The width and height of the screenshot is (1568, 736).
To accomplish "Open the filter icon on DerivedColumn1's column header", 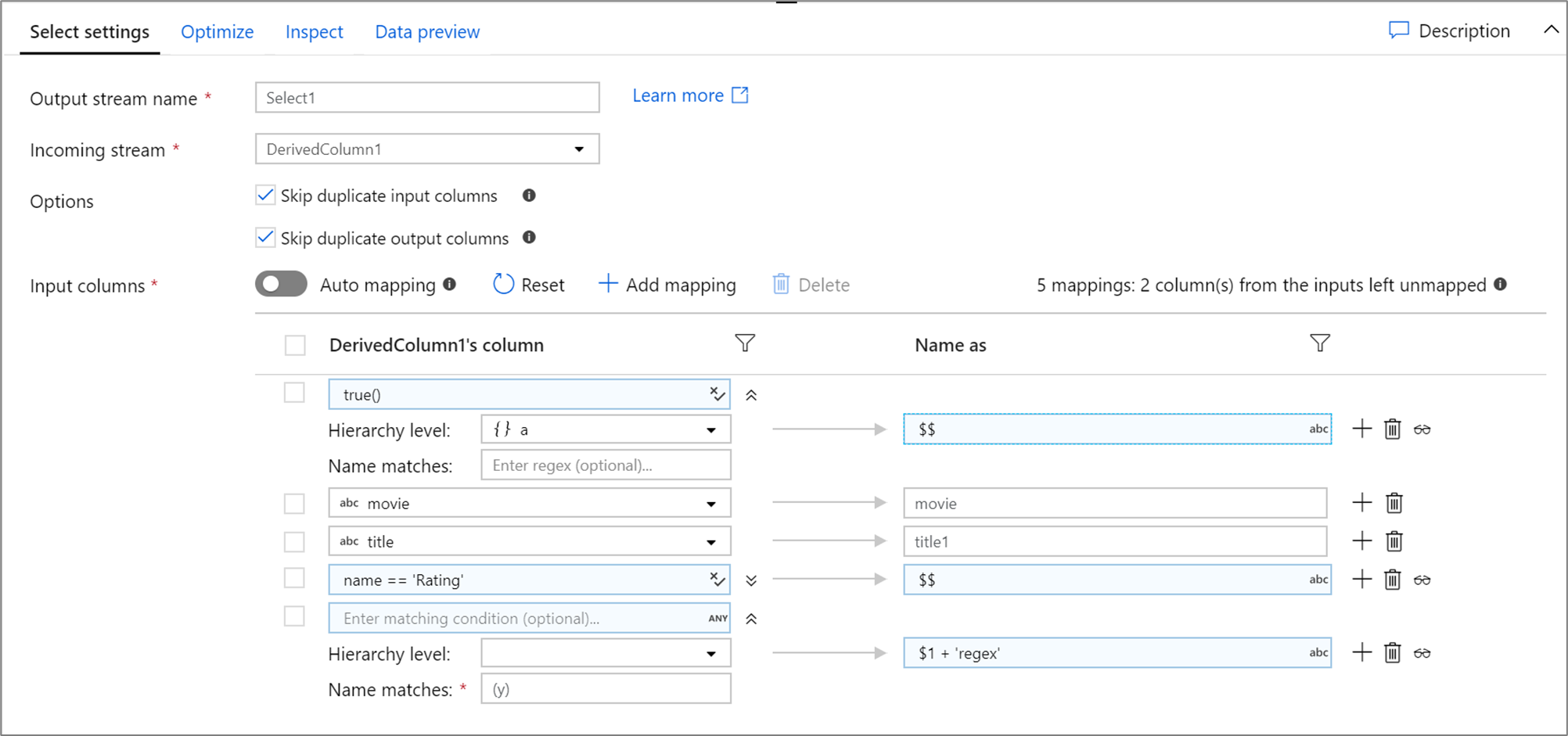I will 744,343.
